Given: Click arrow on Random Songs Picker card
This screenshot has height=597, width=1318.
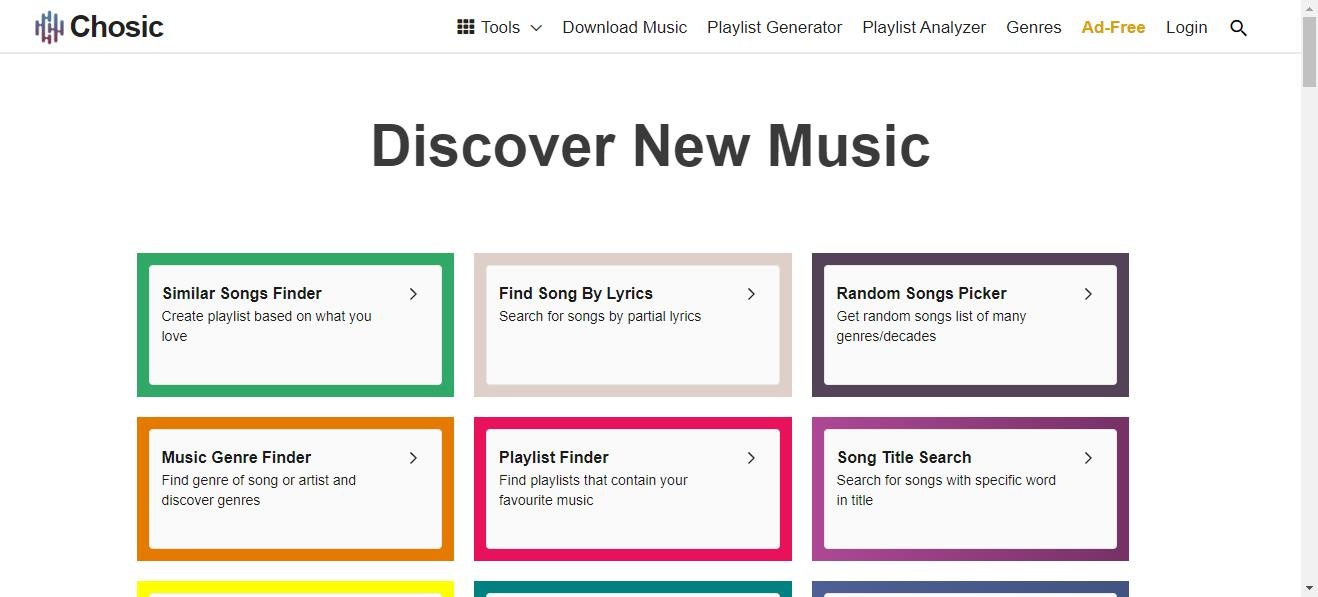Looking at the screenshot, I should coord(1088,293).
